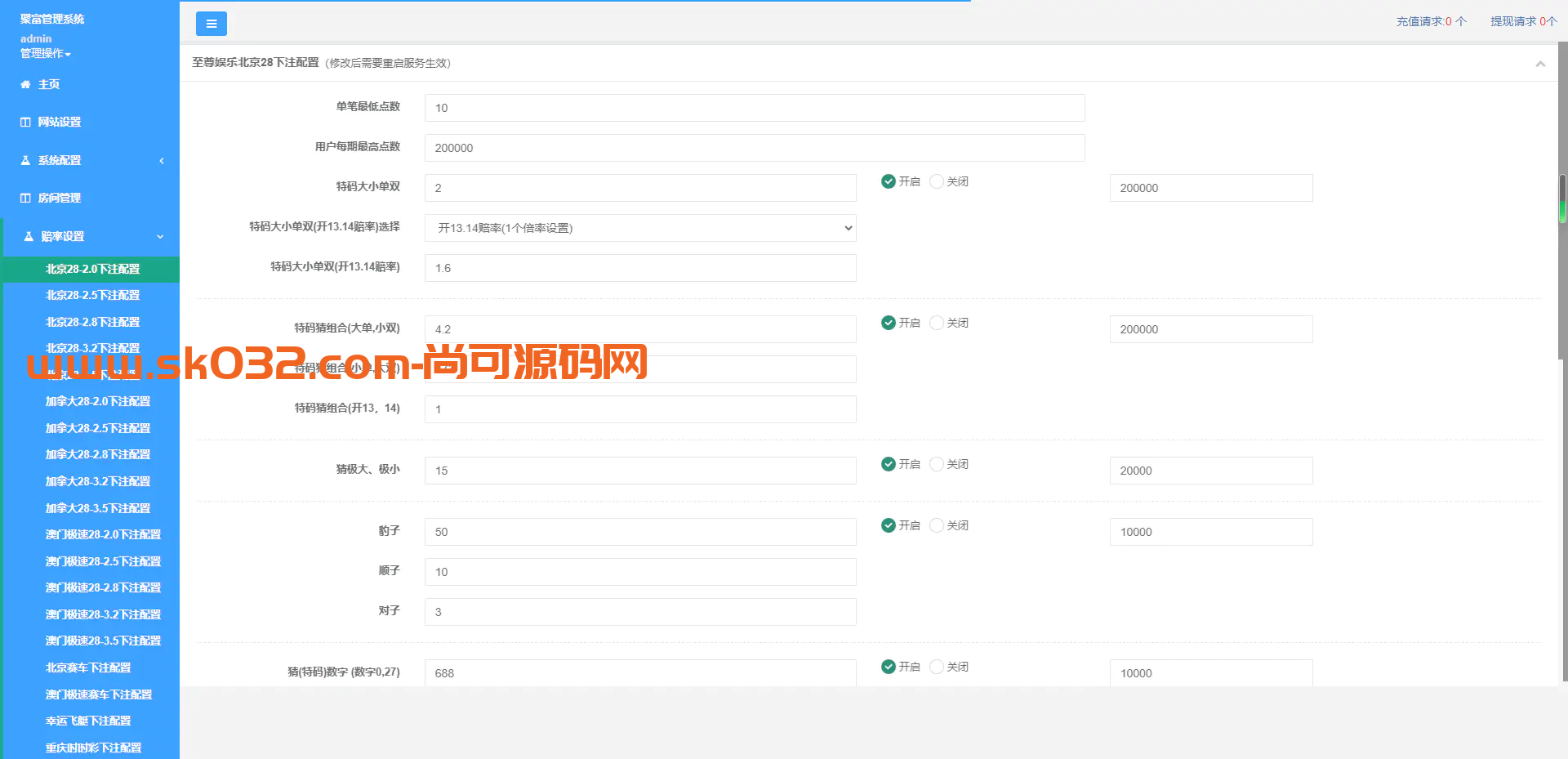Click the 豹子 odds input

640,532
